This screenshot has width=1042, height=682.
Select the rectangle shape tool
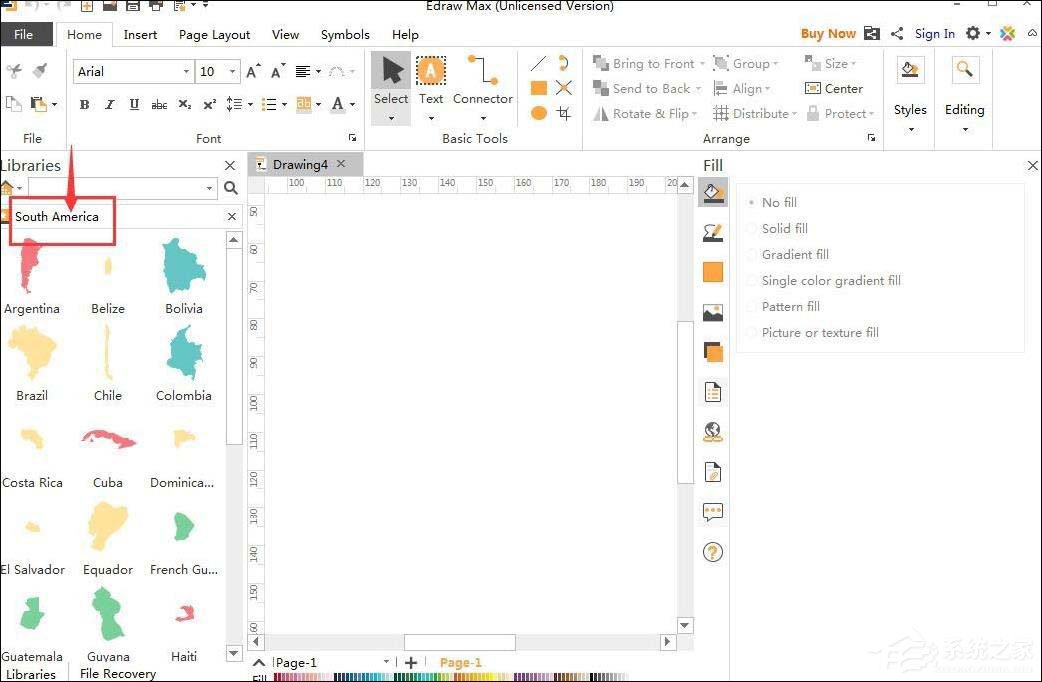[539, 88]
